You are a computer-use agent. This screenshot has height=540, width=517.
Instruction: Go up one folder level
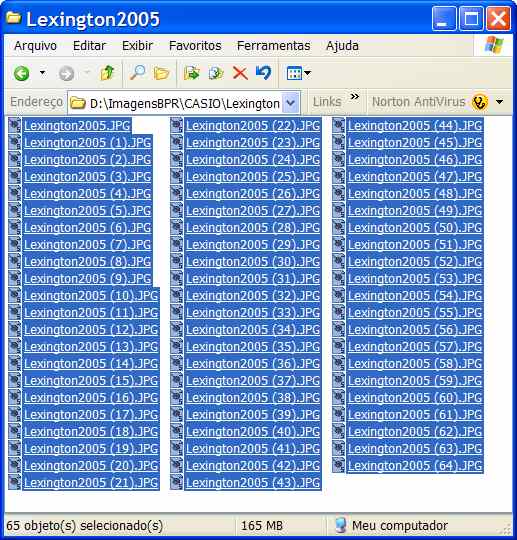tap(107, 73)
